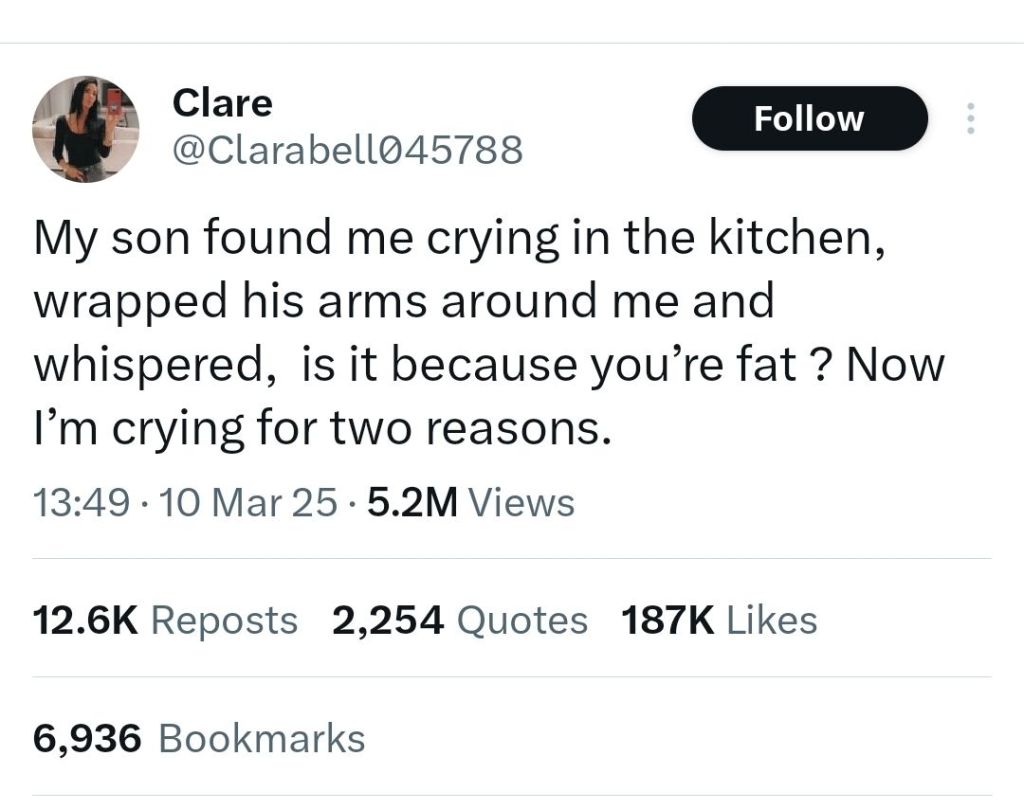Click the 6,936 bookmark count number
This screenshot has height=810, width=1024.
tap(89, 738)
